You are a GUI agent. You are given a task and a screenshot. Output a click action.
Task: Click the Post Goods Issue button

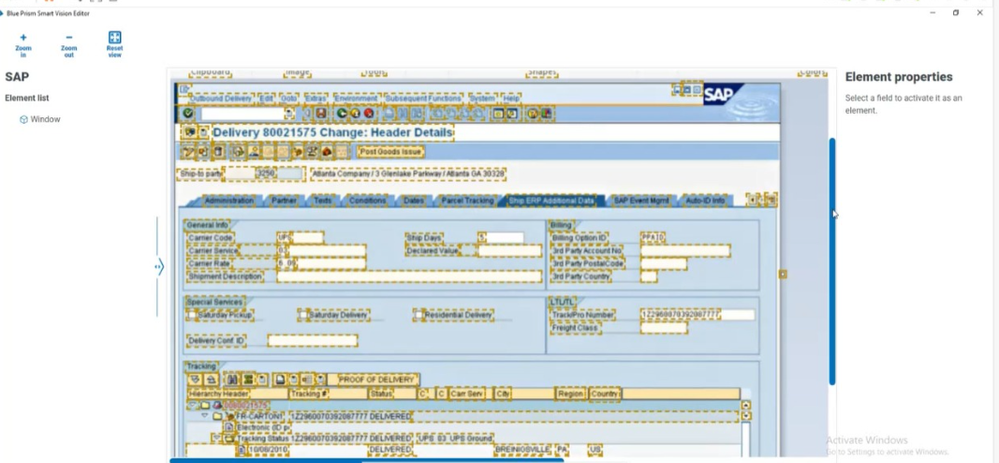pos(391,152)
